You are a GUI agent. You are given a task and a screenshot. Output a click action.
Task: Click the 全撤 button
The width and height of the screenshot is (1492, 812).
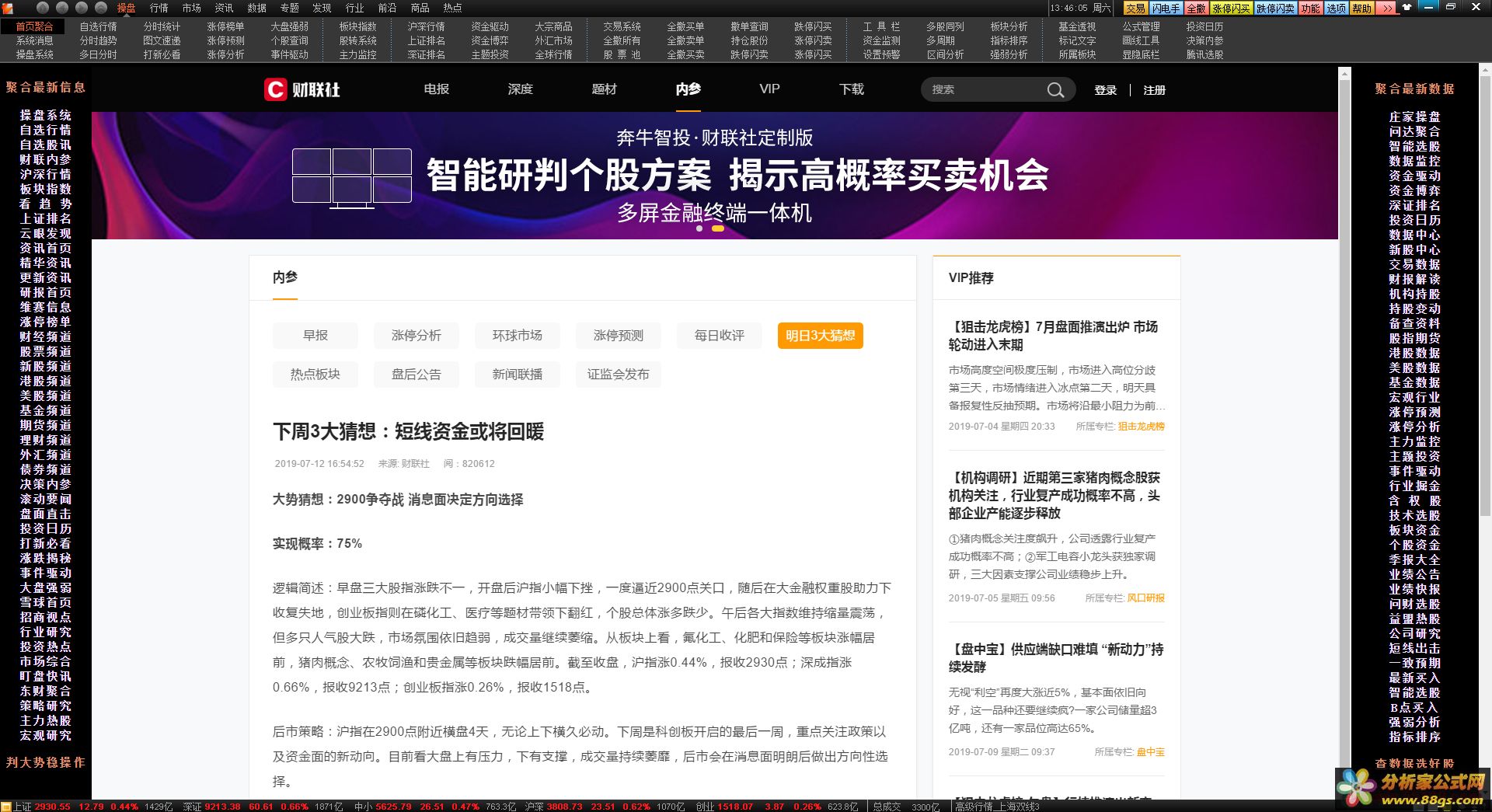1196,9
